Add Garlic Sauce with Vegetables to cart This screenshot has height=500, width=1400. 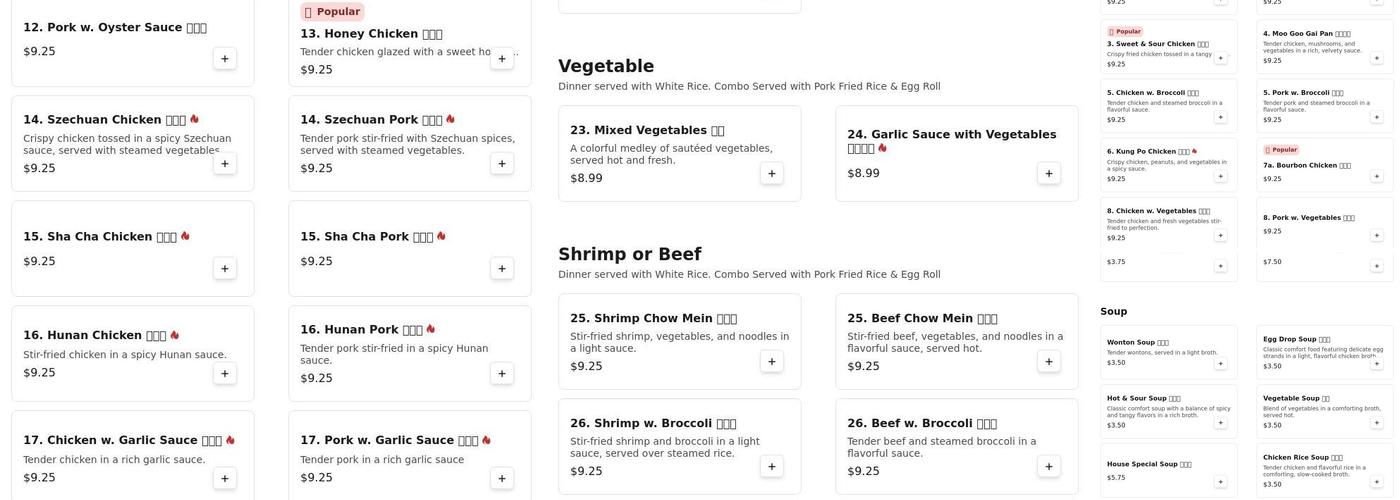(x=1048, y=173)
